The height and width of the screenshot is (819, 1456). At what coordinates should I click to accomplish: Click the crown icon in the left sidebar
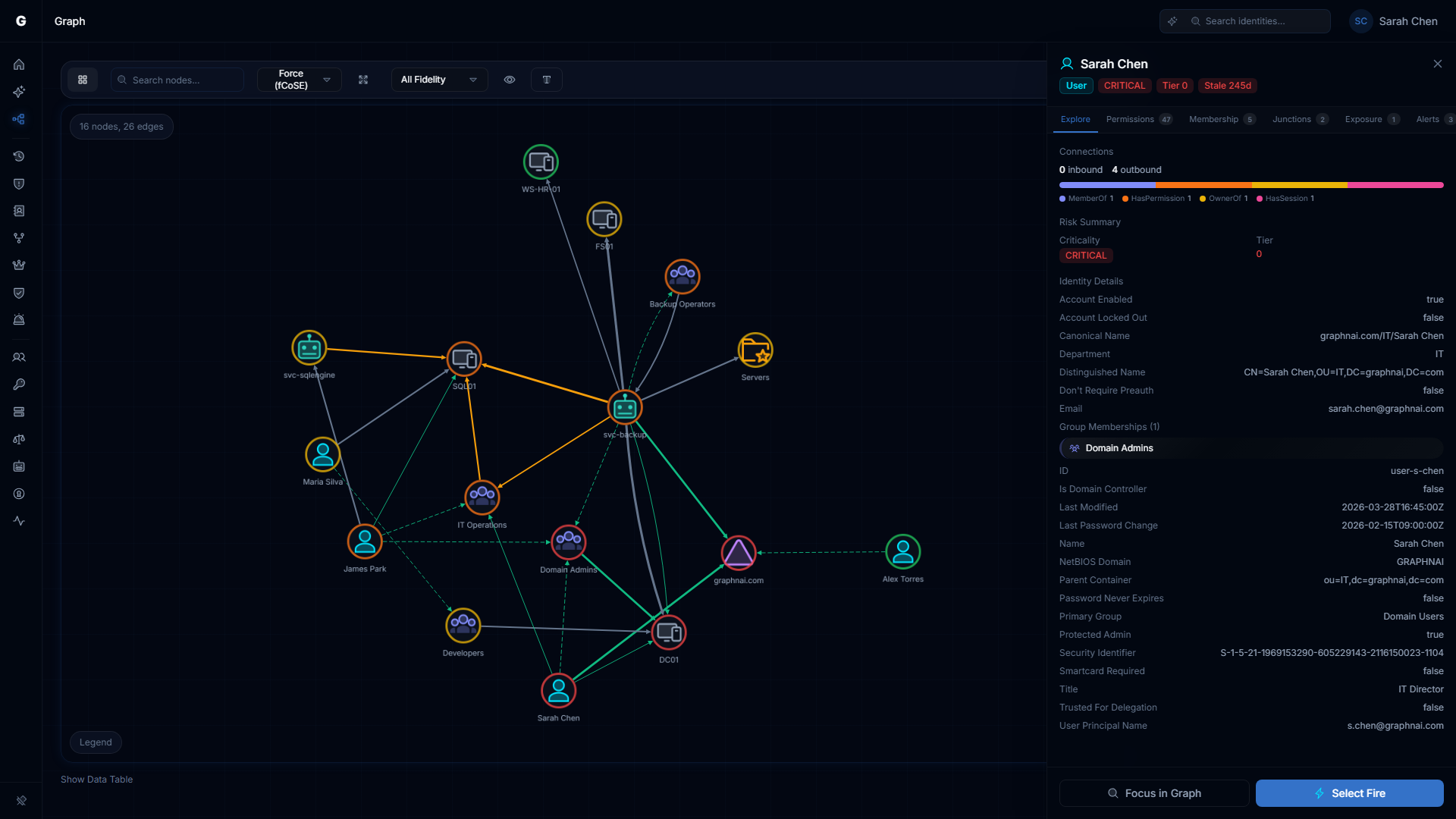19,265
